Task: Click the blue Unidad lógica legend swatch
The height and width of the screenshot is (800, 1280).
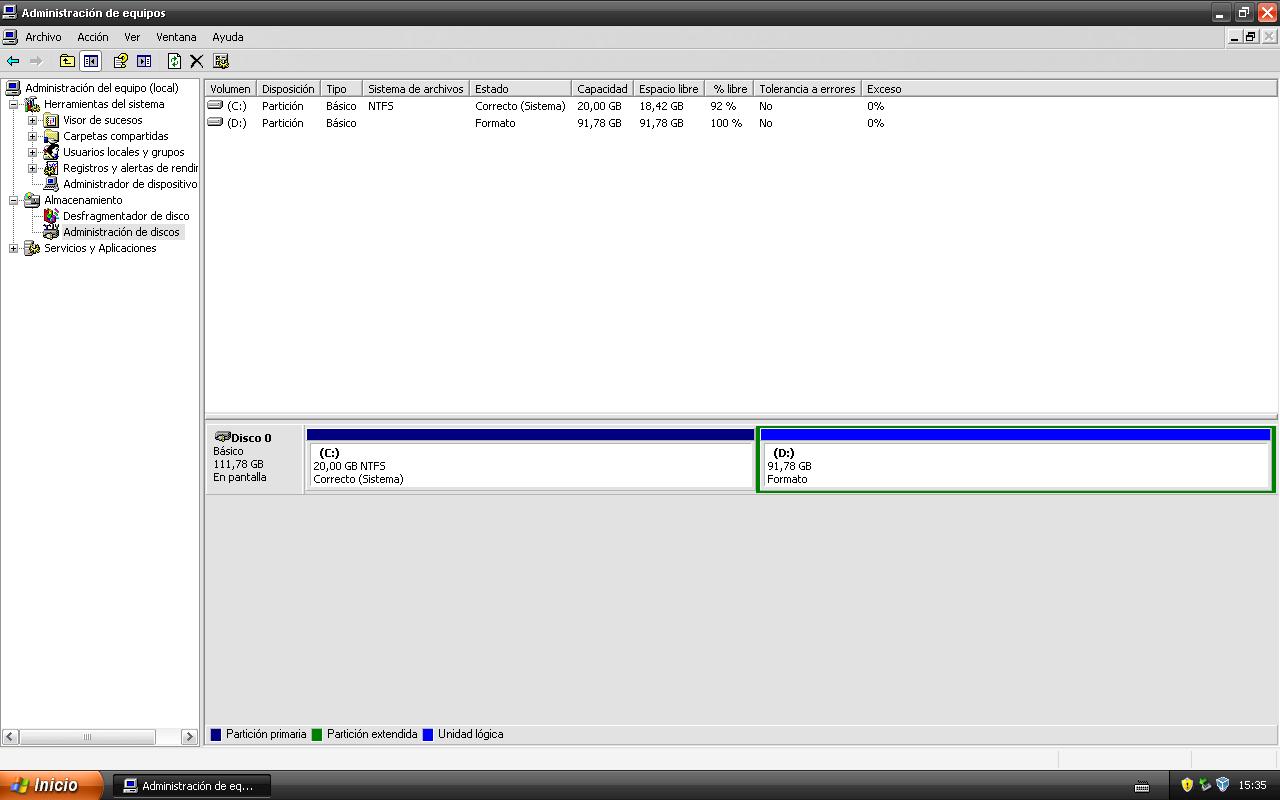Action: pos(428,734)
